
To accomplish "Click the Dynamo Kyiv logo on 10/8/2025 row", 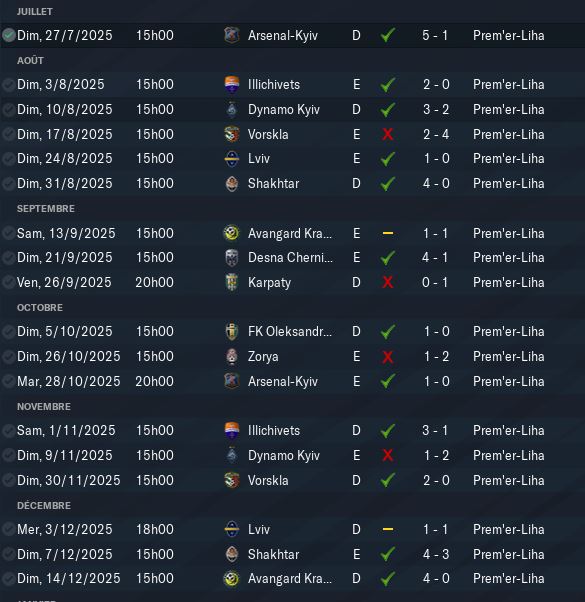I will 232,109.
